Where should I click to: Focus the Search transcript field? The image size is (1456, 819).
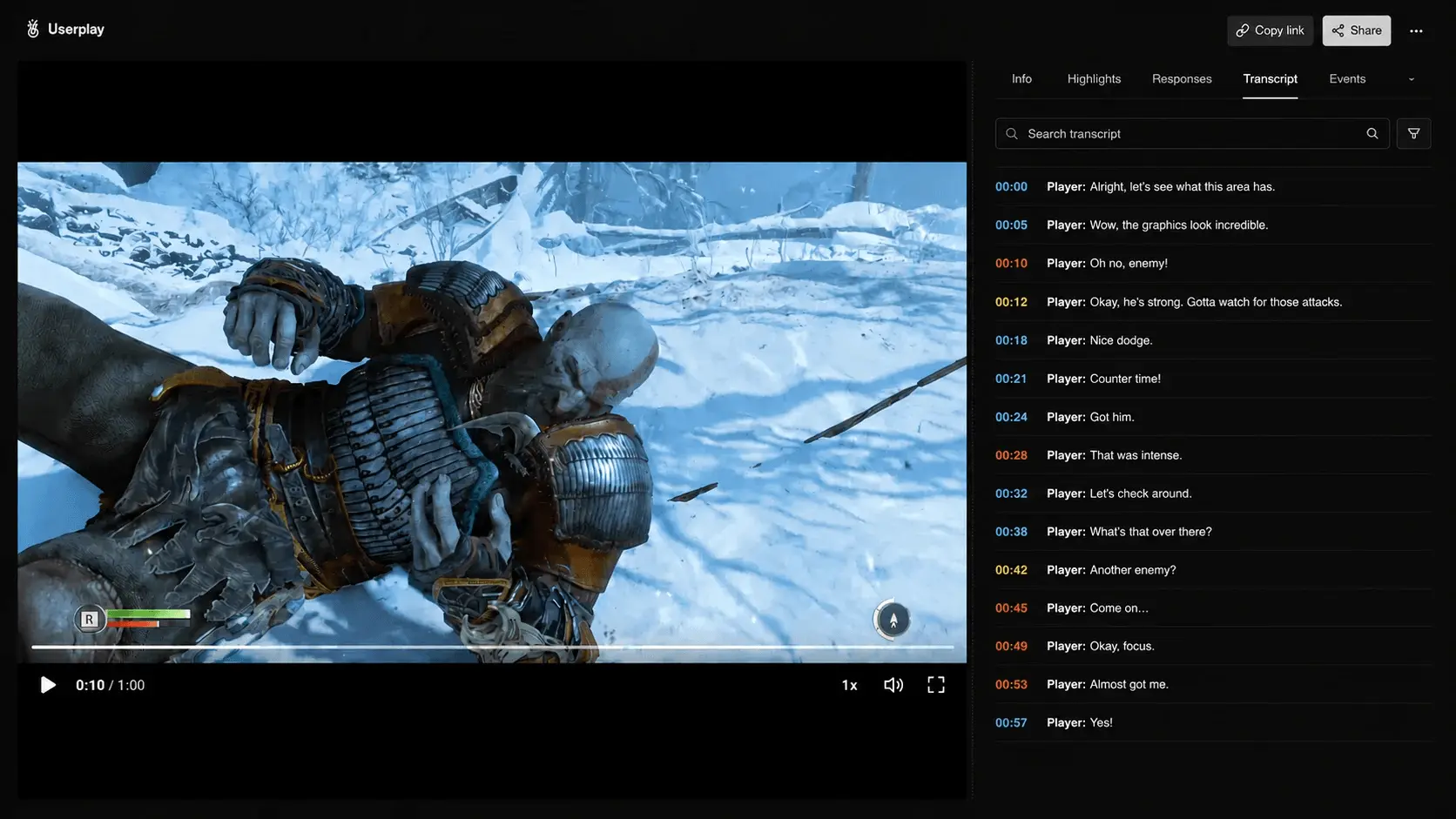[1192, 133]
